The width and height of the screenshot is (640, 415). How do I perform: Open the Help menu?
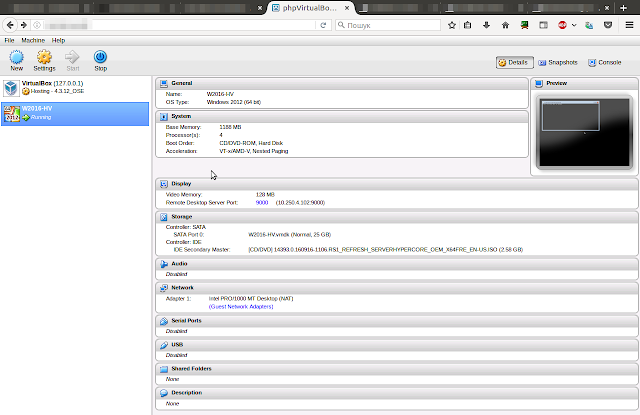58,40
